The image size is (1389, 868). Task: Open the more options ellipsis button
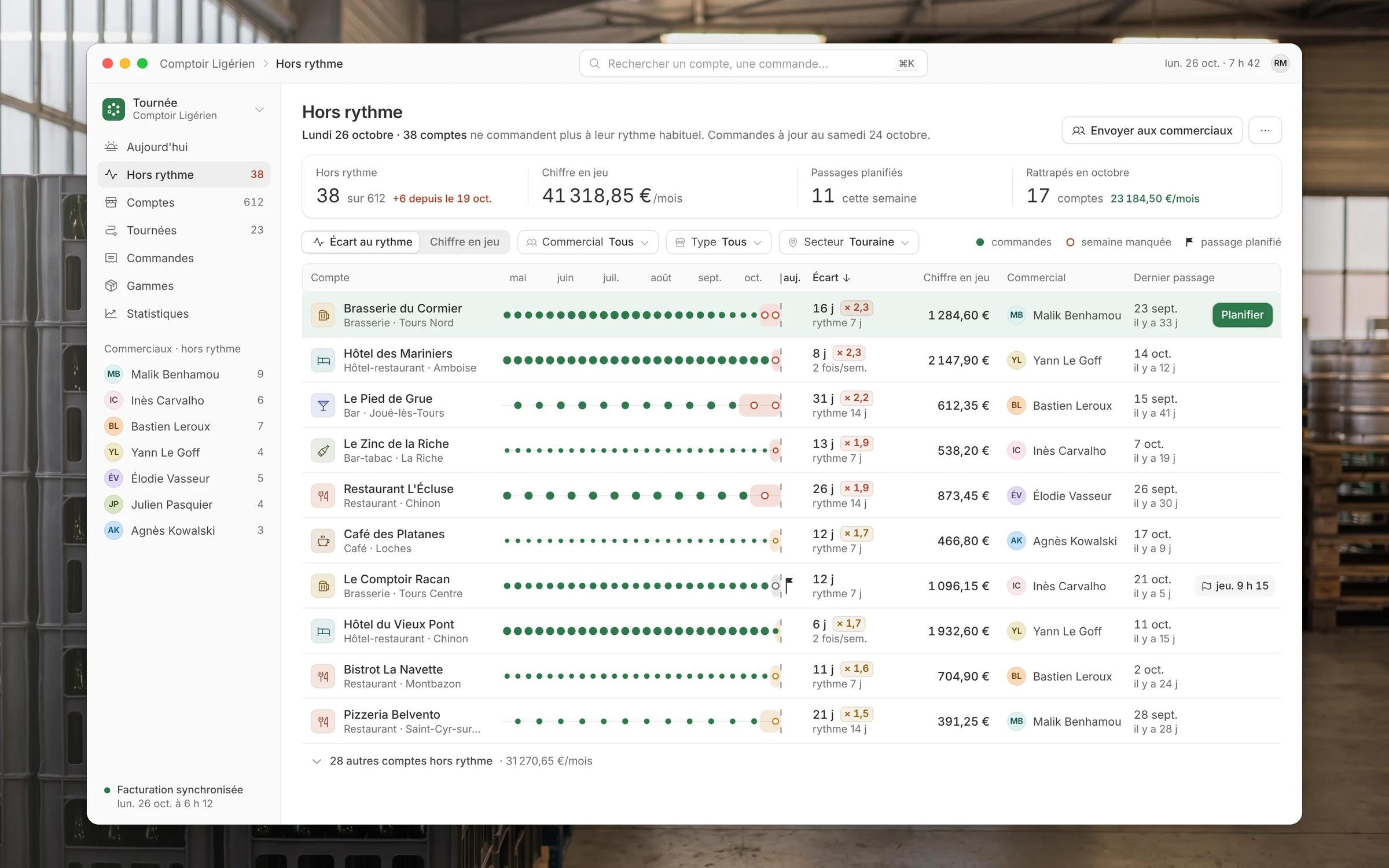(1265, 131)
